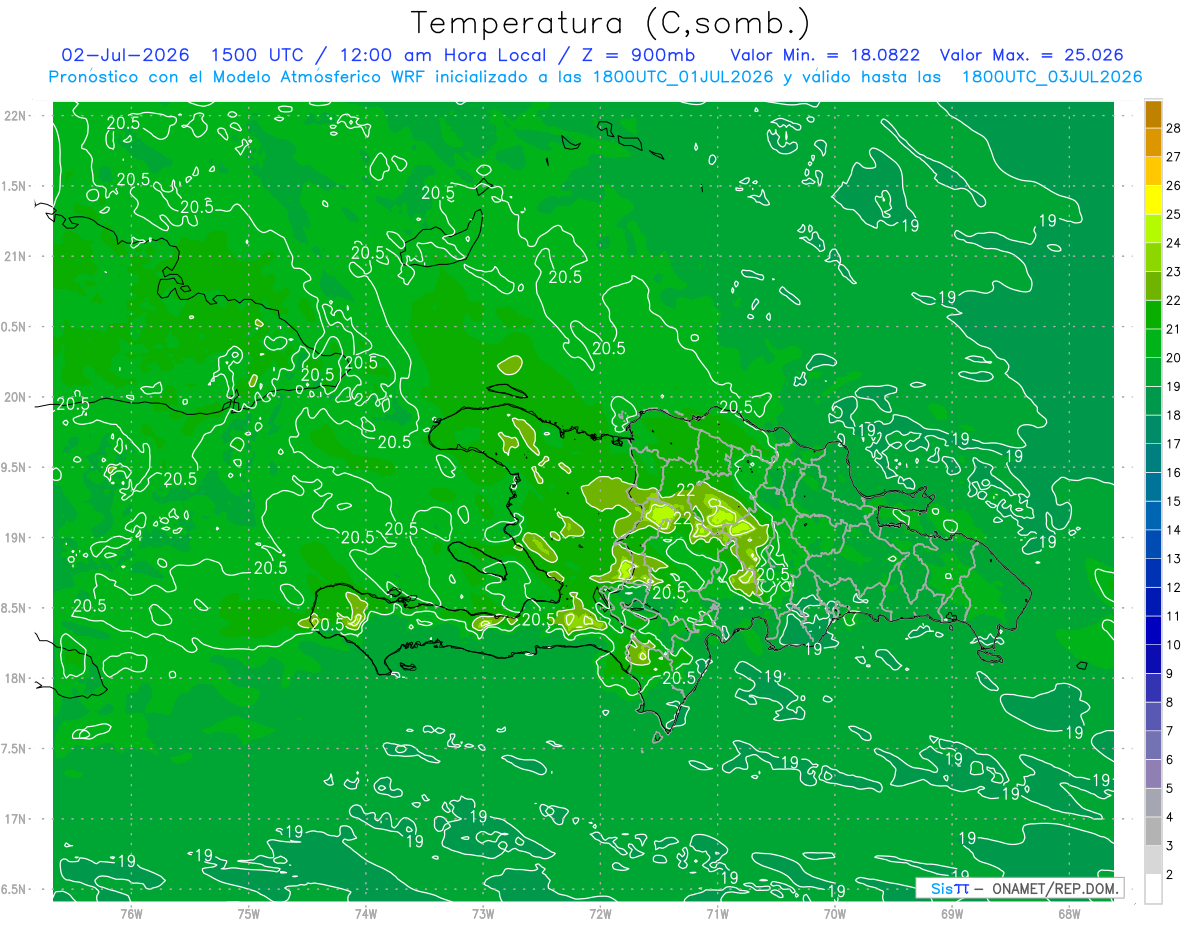Click the 21N latitude axis label
The image size is (1200, 927).
pos(15,256)
